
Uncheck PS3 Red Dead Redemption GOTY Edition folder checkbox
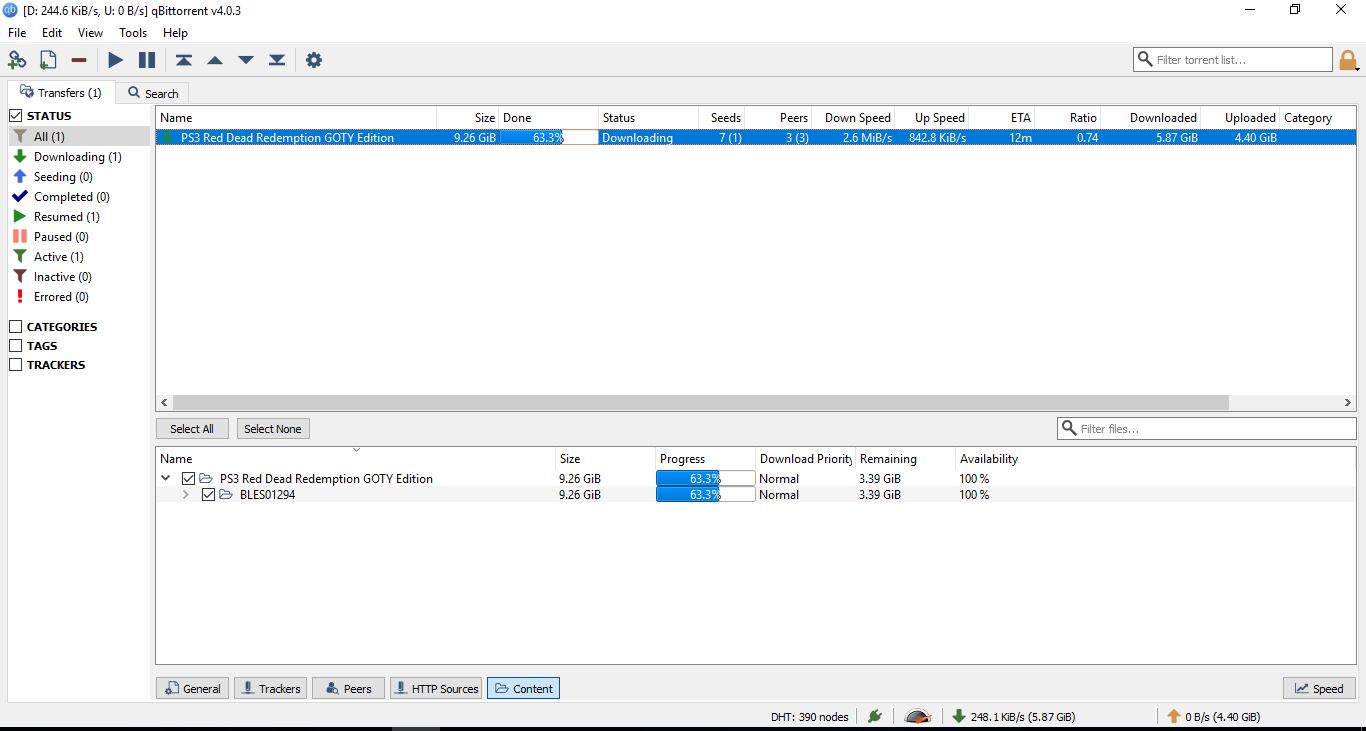click(x=188, y=479)
